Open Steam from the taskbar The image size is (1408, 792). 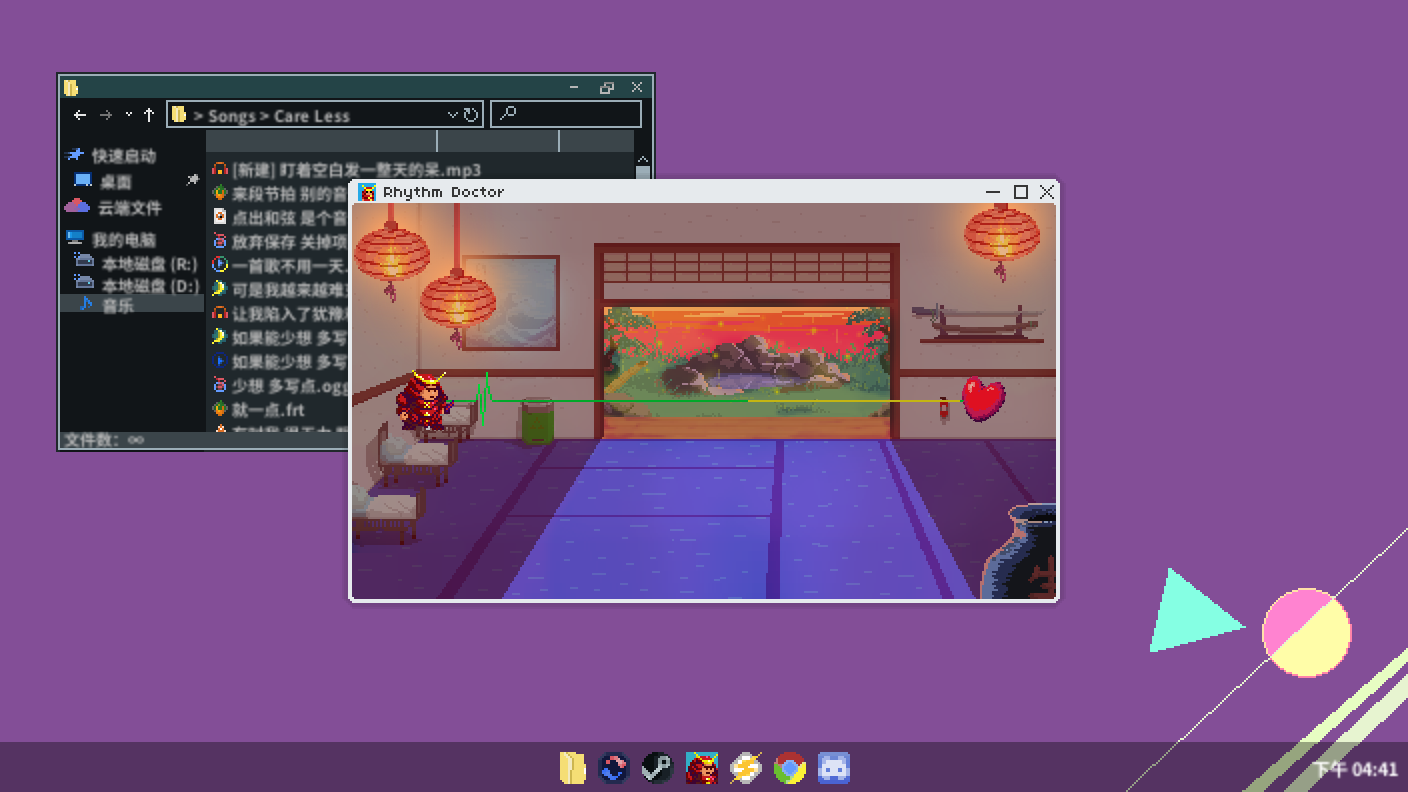coord(657,768)
